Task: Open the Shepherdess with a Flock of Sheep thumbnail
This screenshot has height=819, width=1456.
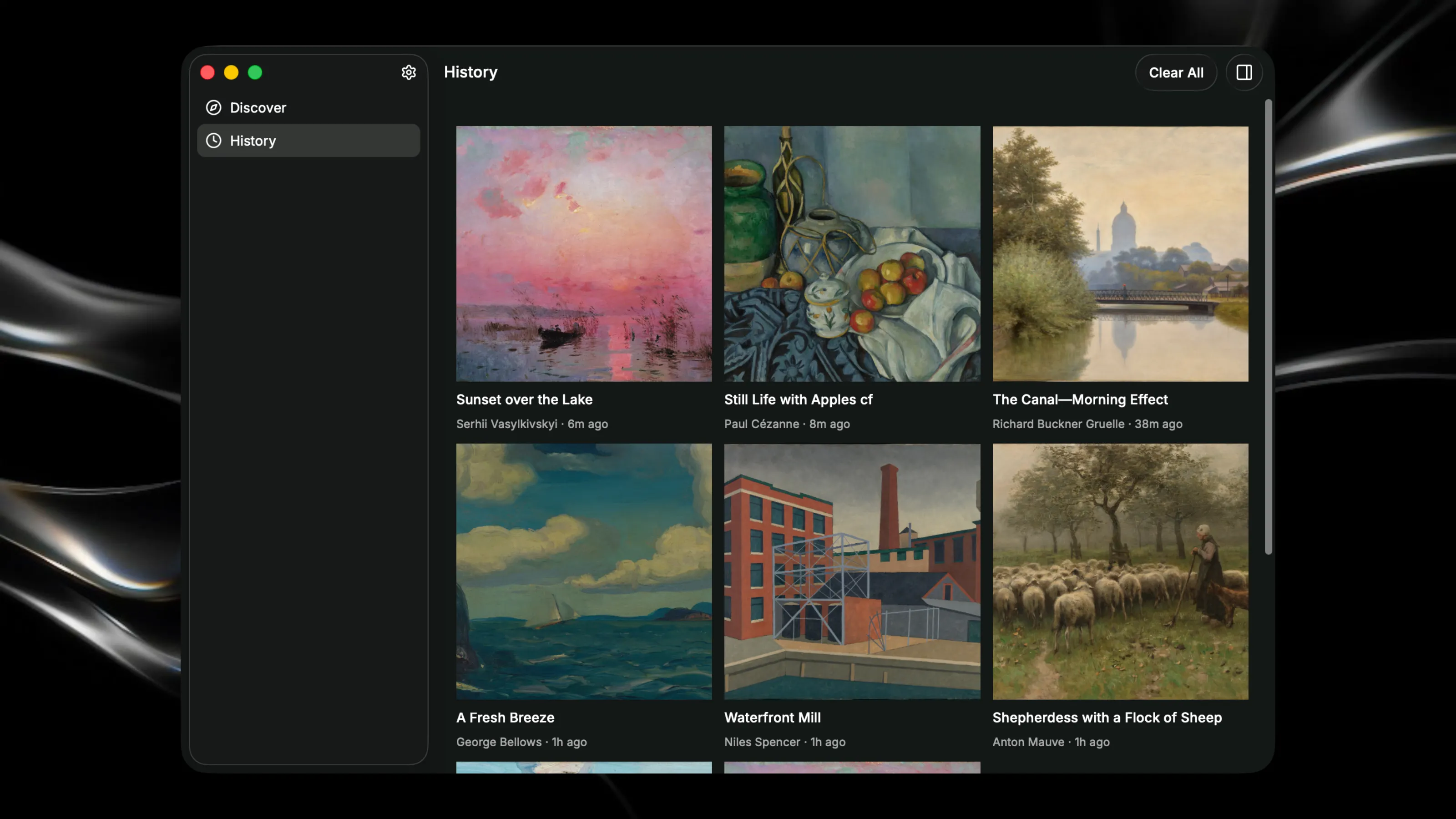Action: click(x=1120, y=571)
